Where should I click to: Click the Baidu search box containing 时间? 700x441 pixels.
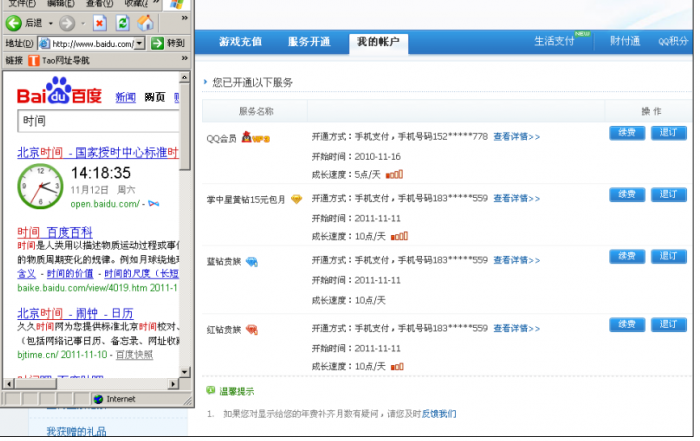point(98,121)
